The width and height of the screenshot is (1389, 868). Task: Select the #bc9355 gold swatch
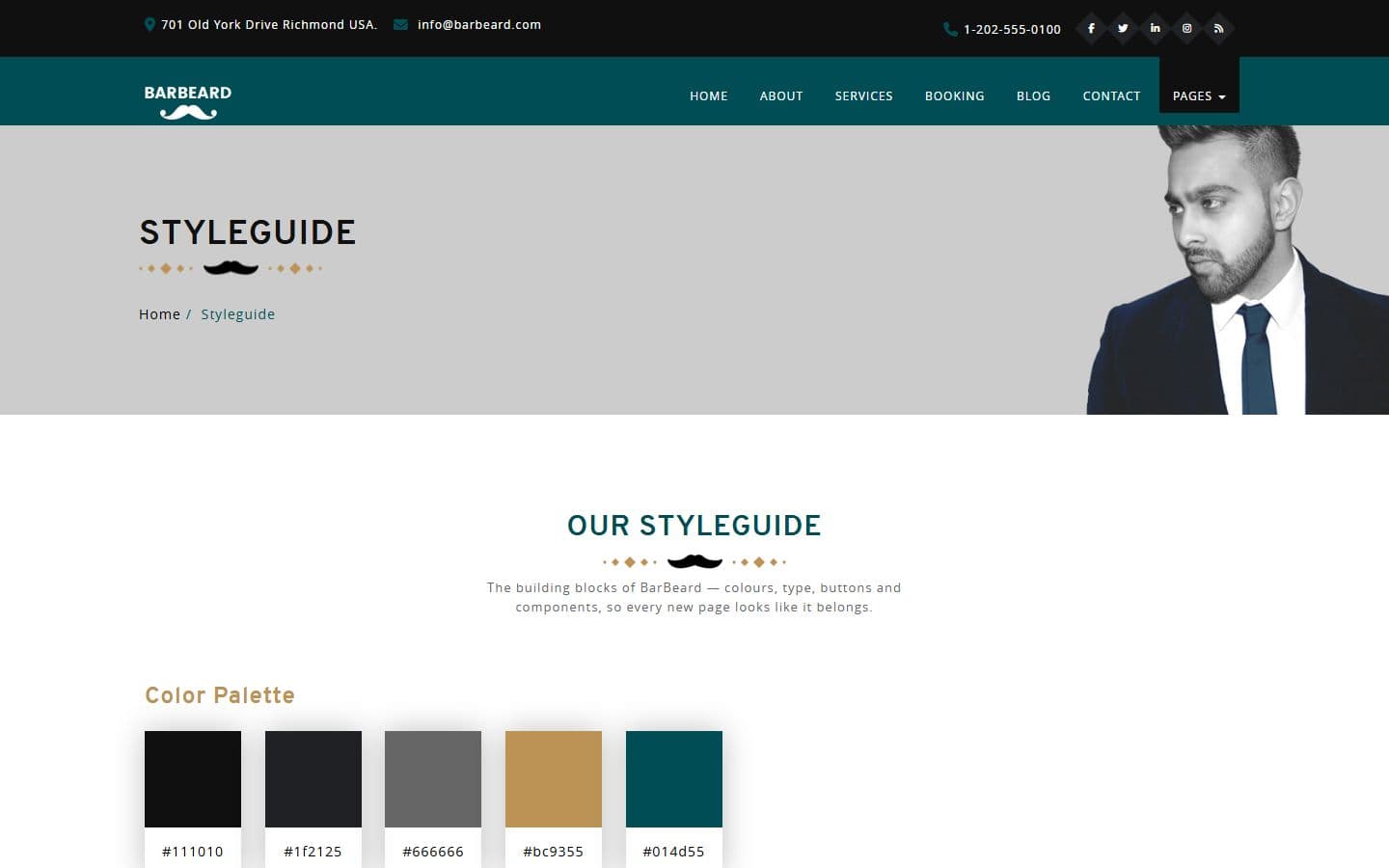point(554,779)
